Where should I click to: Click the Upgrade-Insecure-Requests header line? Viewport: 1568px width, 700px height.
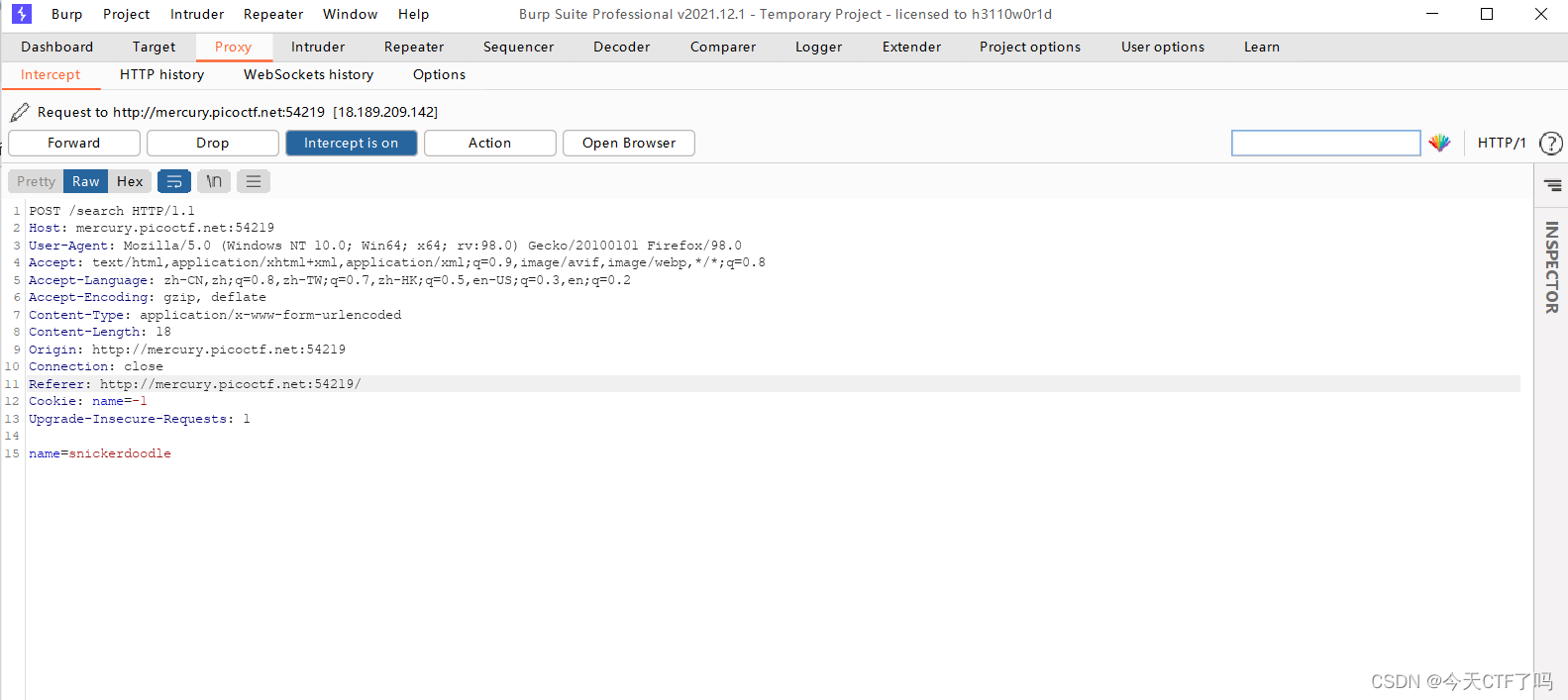pyautogui.click(x=140, y=419)
